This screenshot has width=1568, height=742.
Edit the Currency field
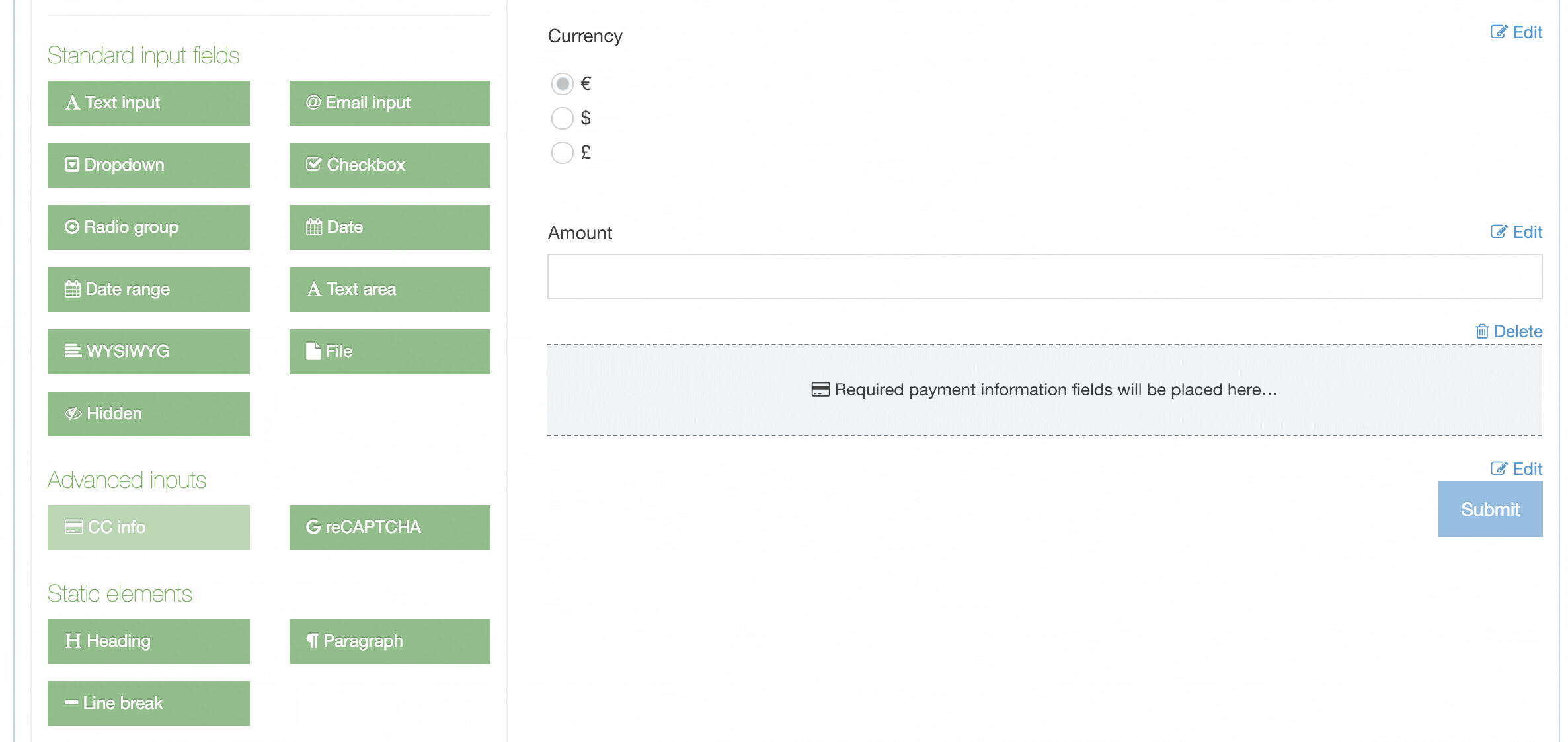(1516, 32)
